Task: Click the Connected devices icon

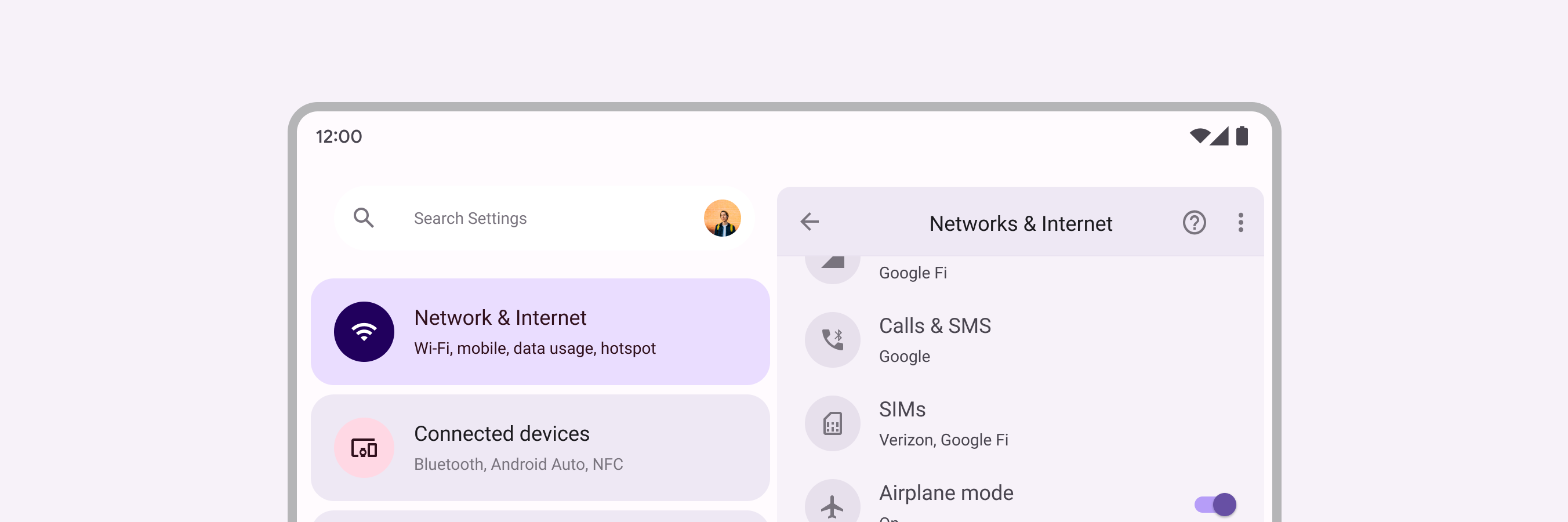Action: (x=364, y=448)
